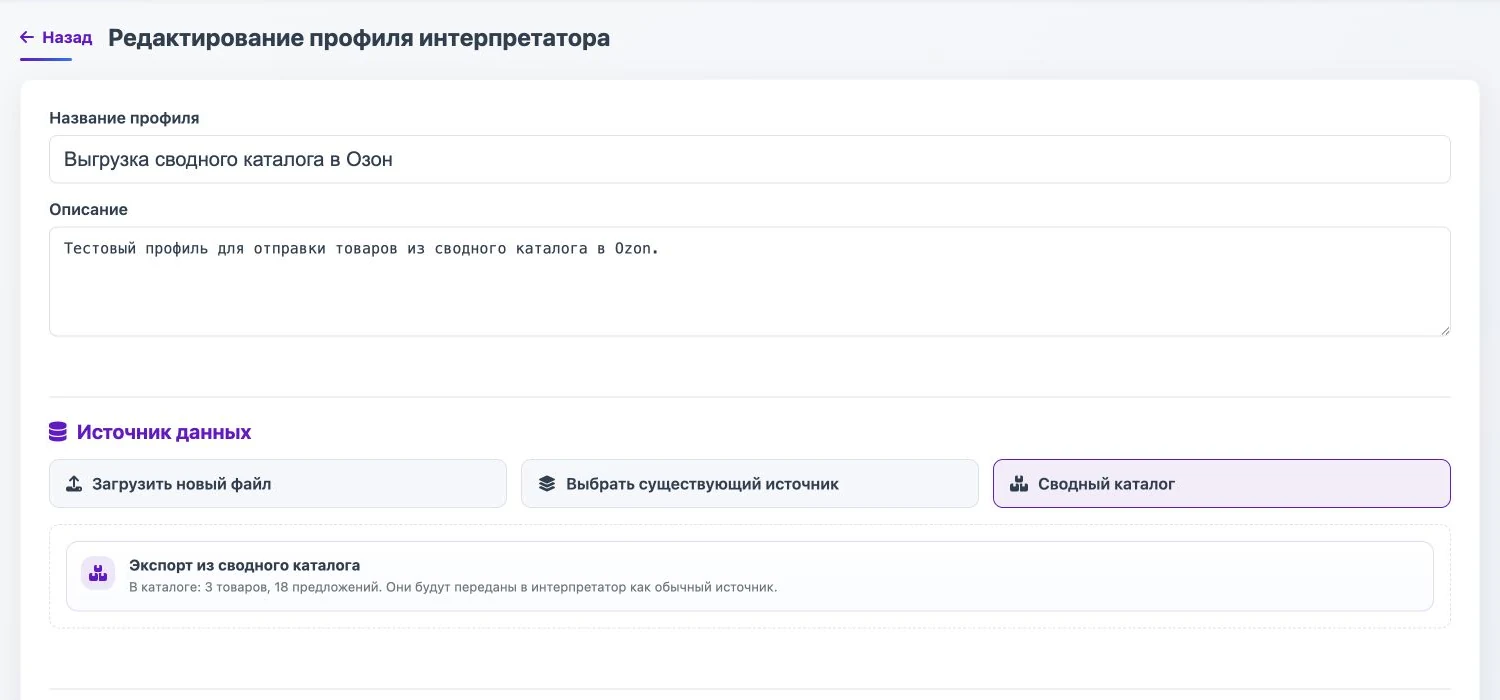Go back via the Назад link
Screen dimensions: 1500x700
click(x=56, y=38)
